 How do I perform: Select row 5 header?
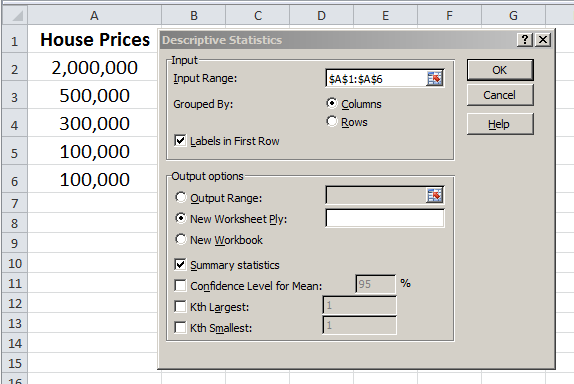tap(15, 151)
